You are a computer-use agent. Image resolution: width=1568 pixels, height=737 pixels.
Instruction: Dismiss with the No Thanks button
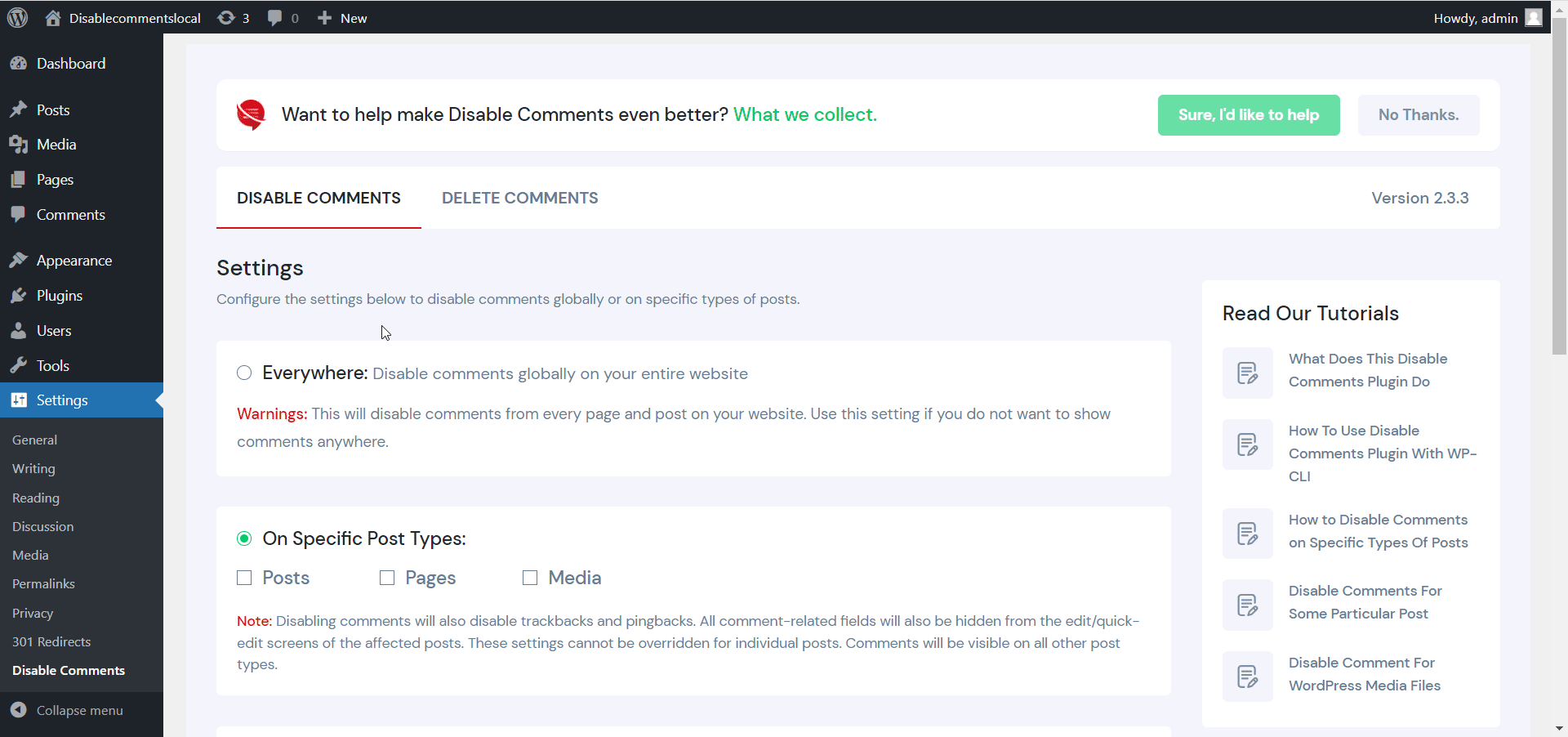(x=1418, y=115)
